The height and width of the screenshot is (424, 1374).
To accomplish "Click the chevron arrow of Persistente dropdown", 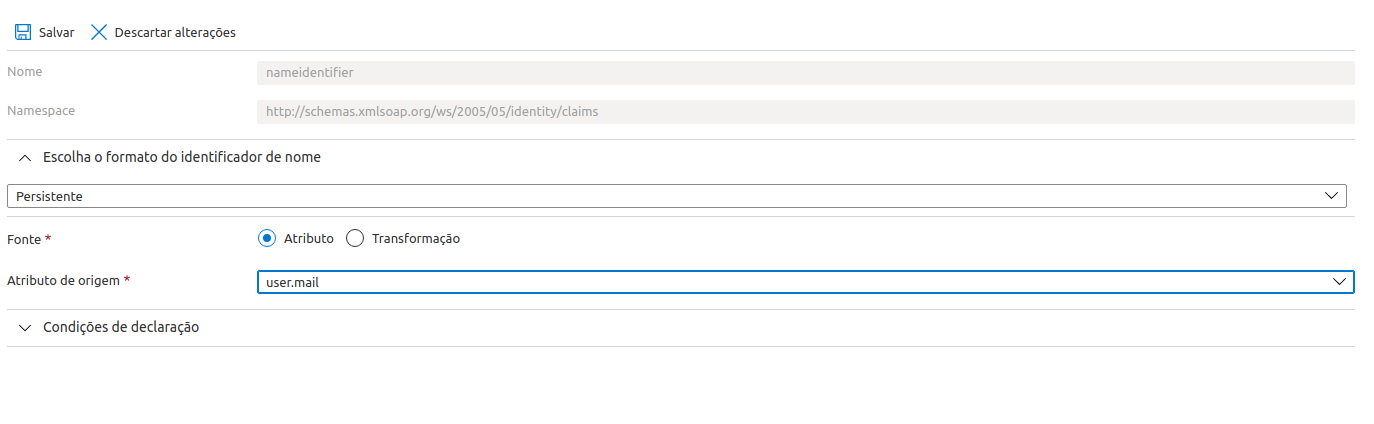I will [1331, 196].
